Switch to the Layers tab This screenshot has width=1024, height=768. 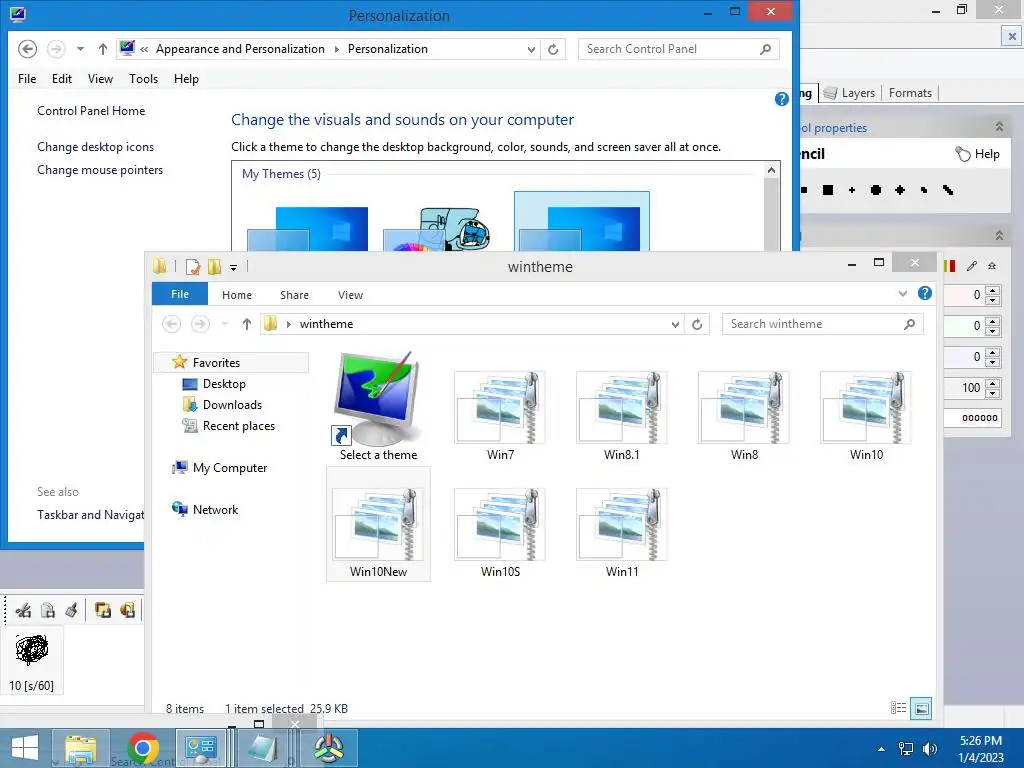click(850, 93)
